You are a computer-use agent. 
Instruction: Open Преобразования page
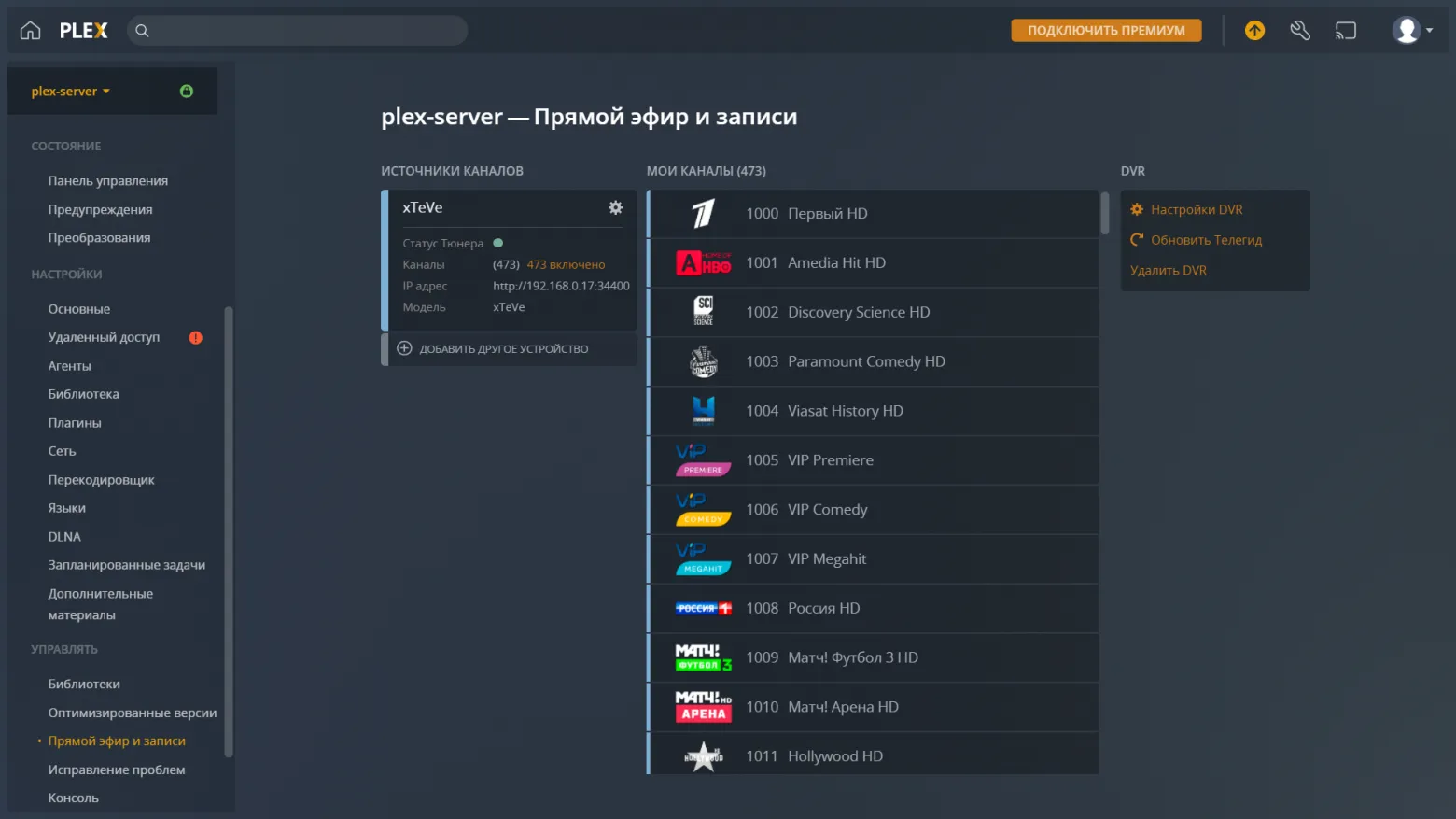point(100,238)
